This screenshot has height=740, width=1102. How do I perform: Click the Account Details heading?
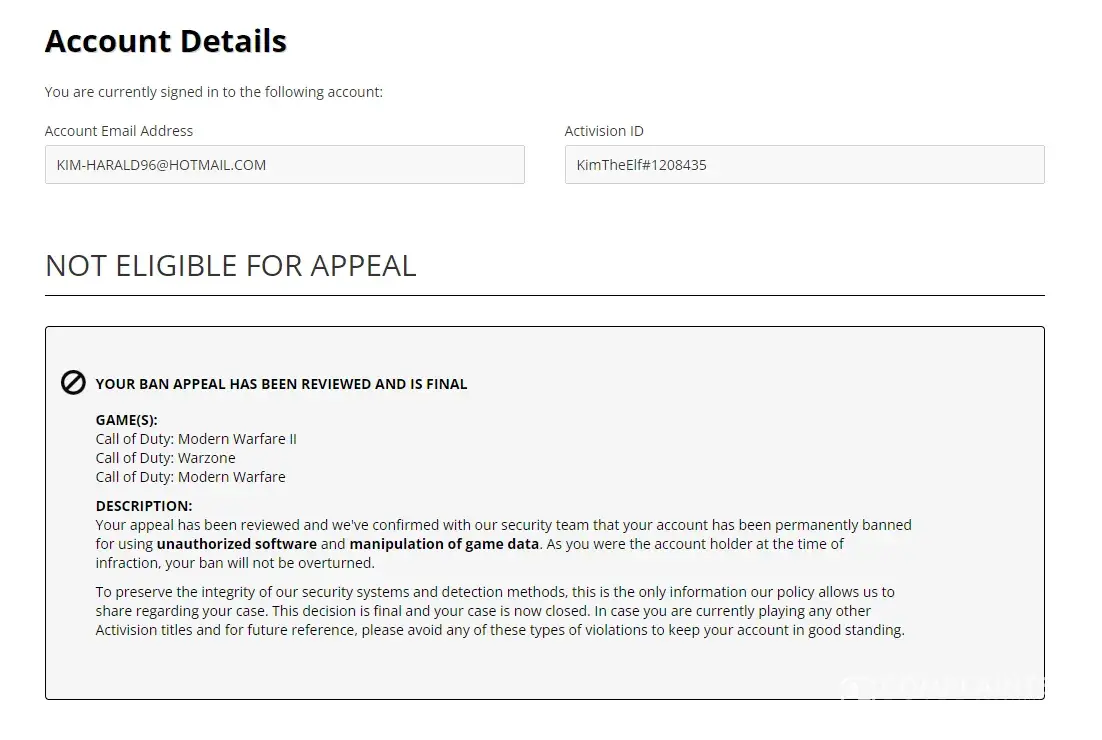tap(166, 41)
